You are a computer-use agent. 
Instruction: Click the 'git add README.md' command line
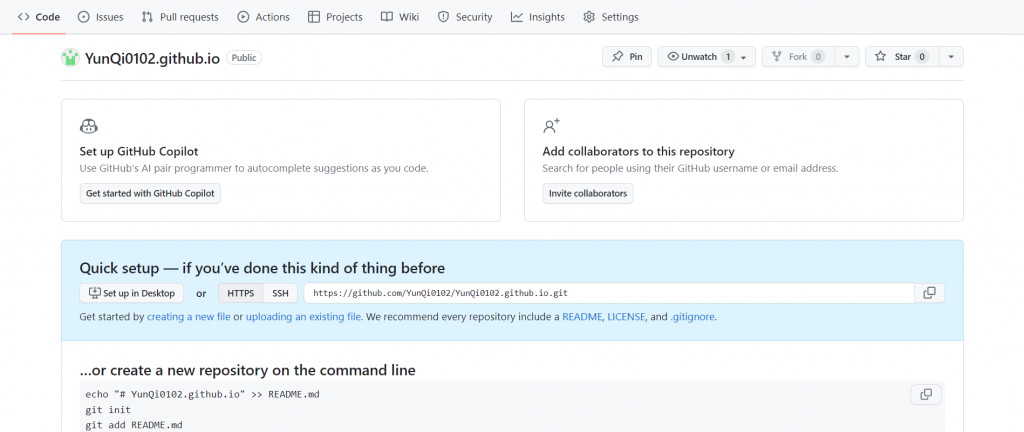[134, 425]
